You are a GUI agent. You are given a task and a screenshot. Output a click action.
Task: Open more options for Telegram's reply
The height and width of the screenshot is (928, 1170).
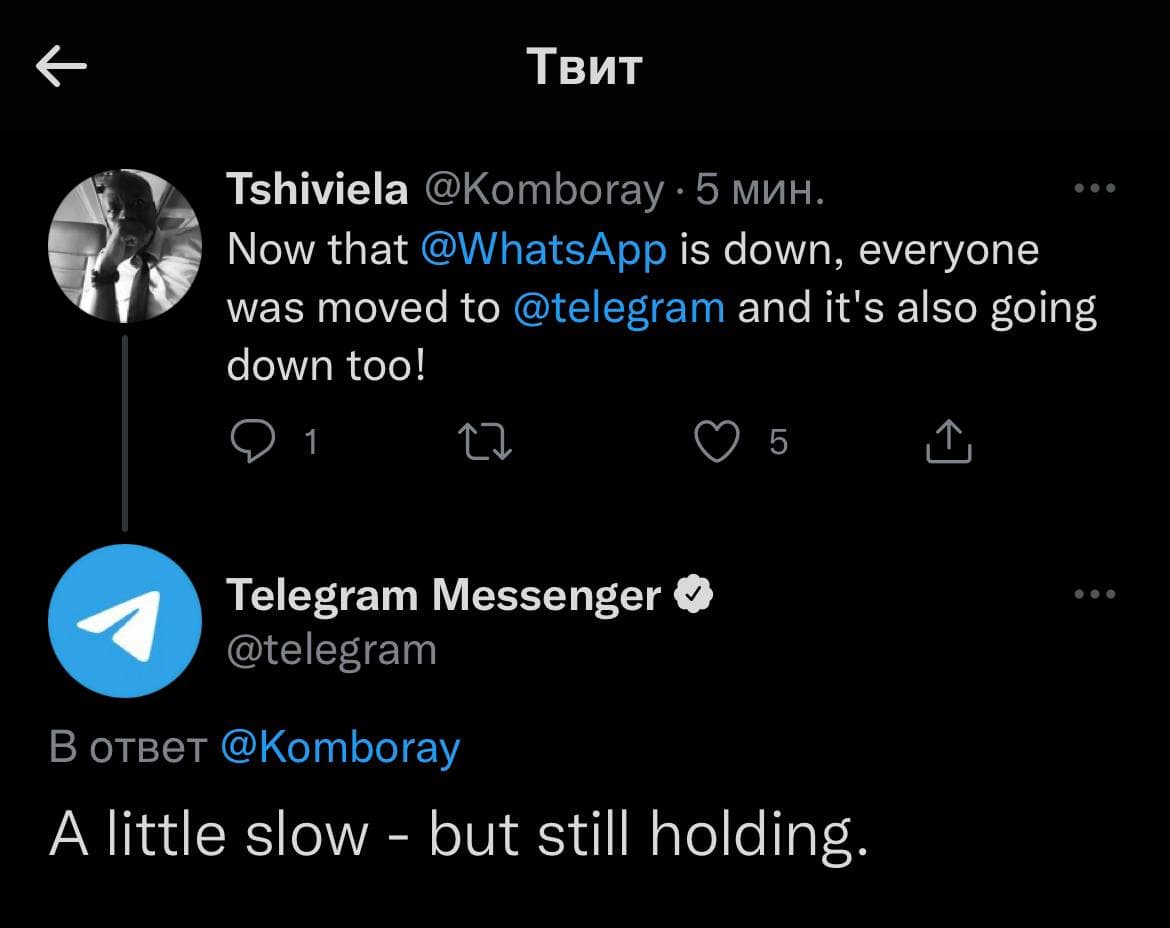pos(1094,594)
